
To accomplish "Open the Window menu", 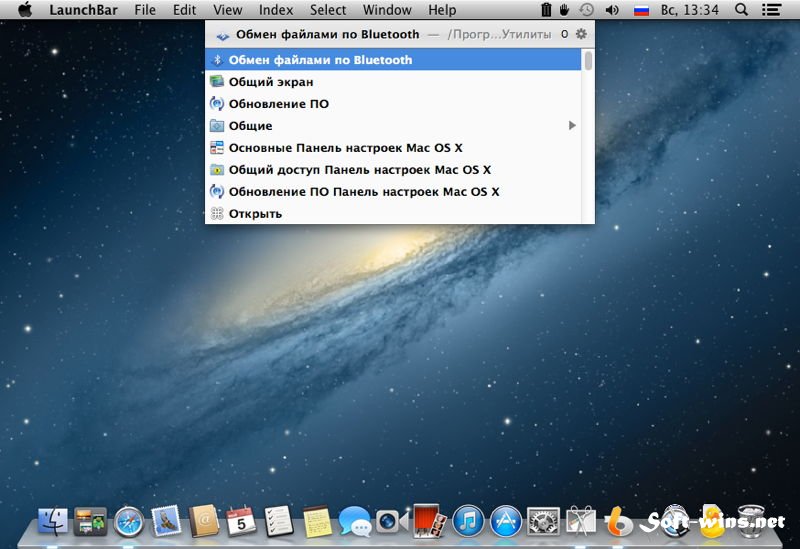I will [387, 10].
